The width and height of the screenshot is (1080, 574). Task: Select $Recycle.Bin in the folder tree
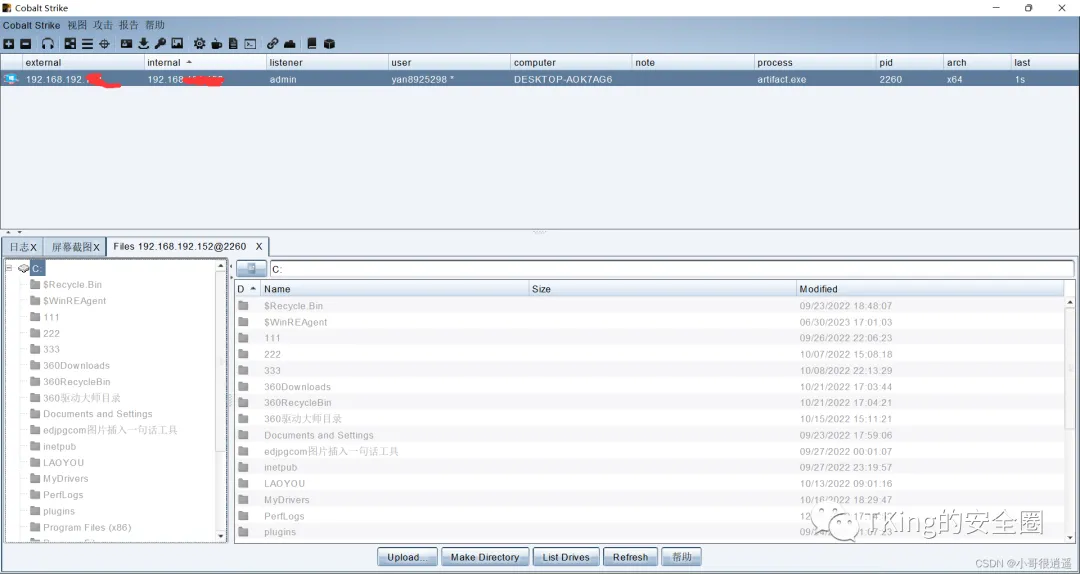coord(72,285)
